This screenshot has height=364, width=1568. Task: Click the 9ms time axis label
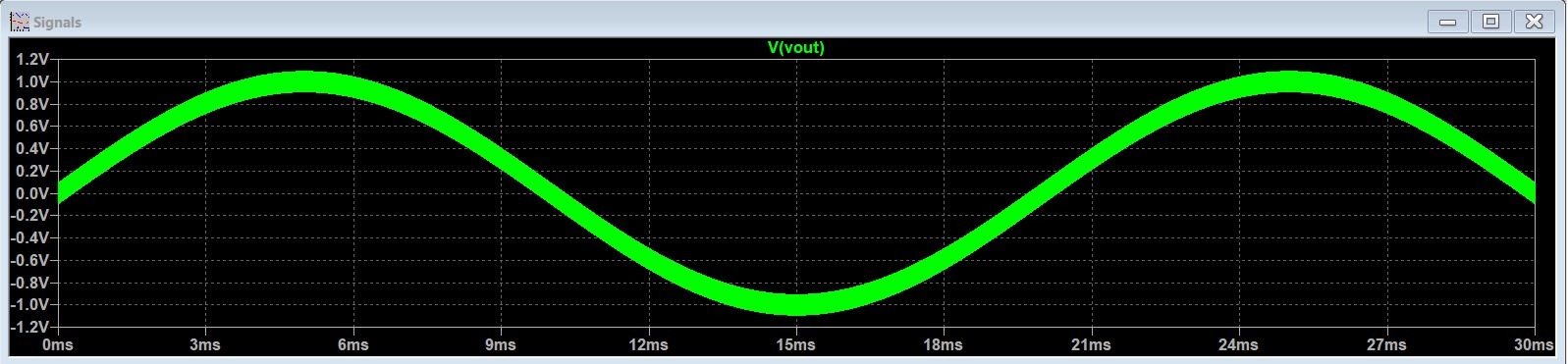(x=501, y=344)
